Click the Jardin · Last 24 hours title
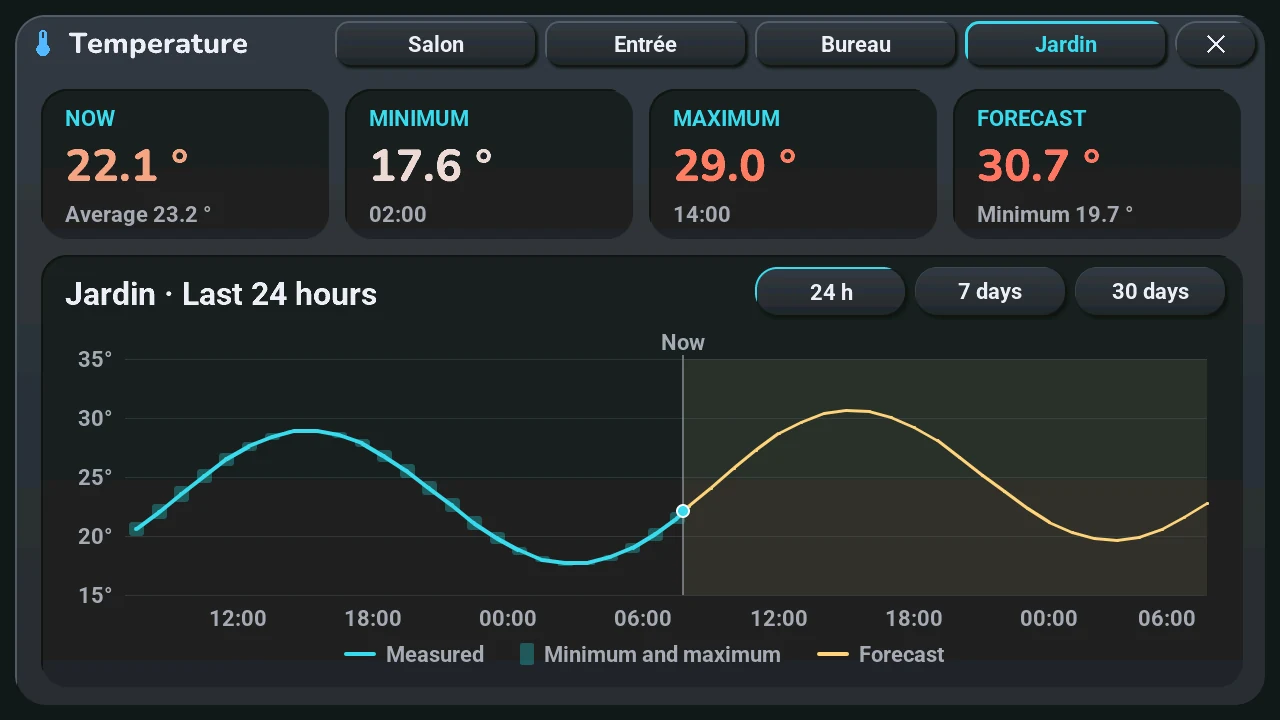 click(x=221, y=294)
